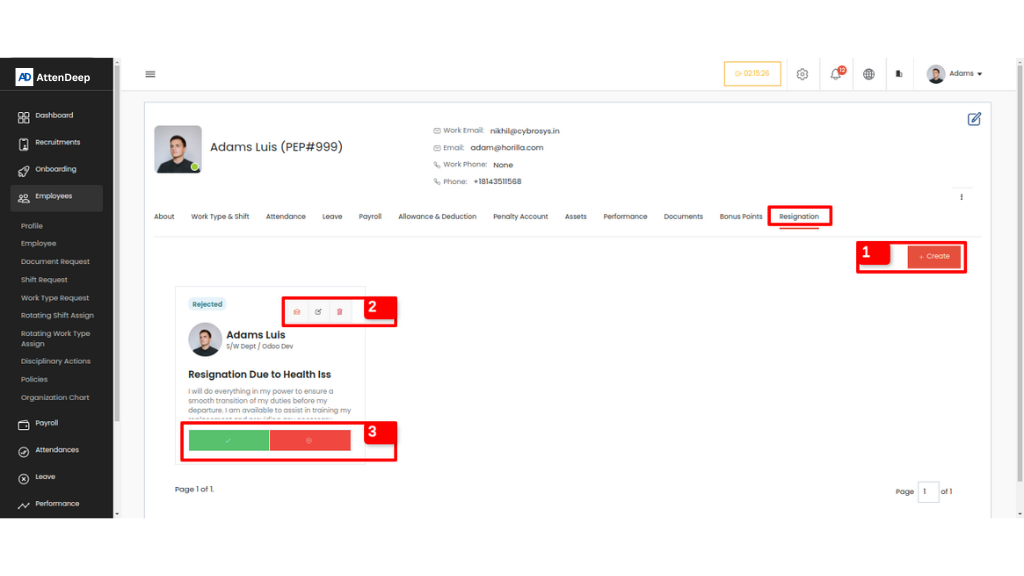
Task: Open settings gear in top bar
Action: point(802,74)
